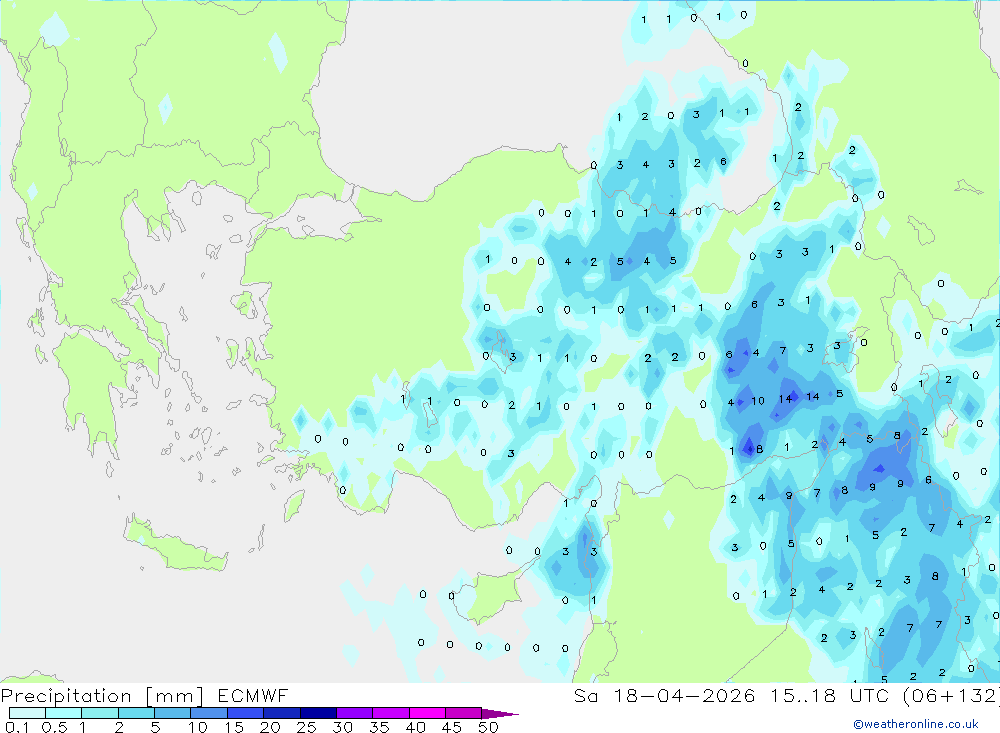Click the legend swatch between 10 and 15

209,713
